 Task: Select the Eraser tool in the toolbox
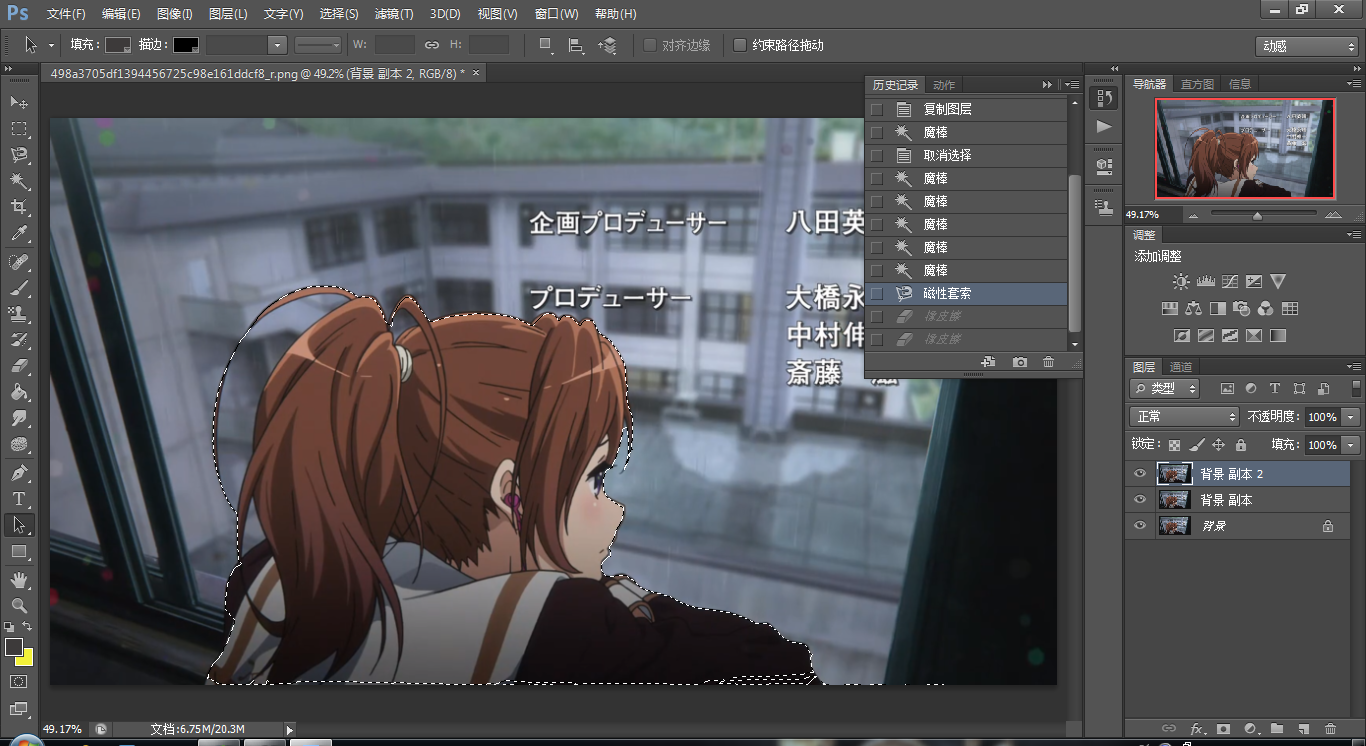(x=19, y=366)
